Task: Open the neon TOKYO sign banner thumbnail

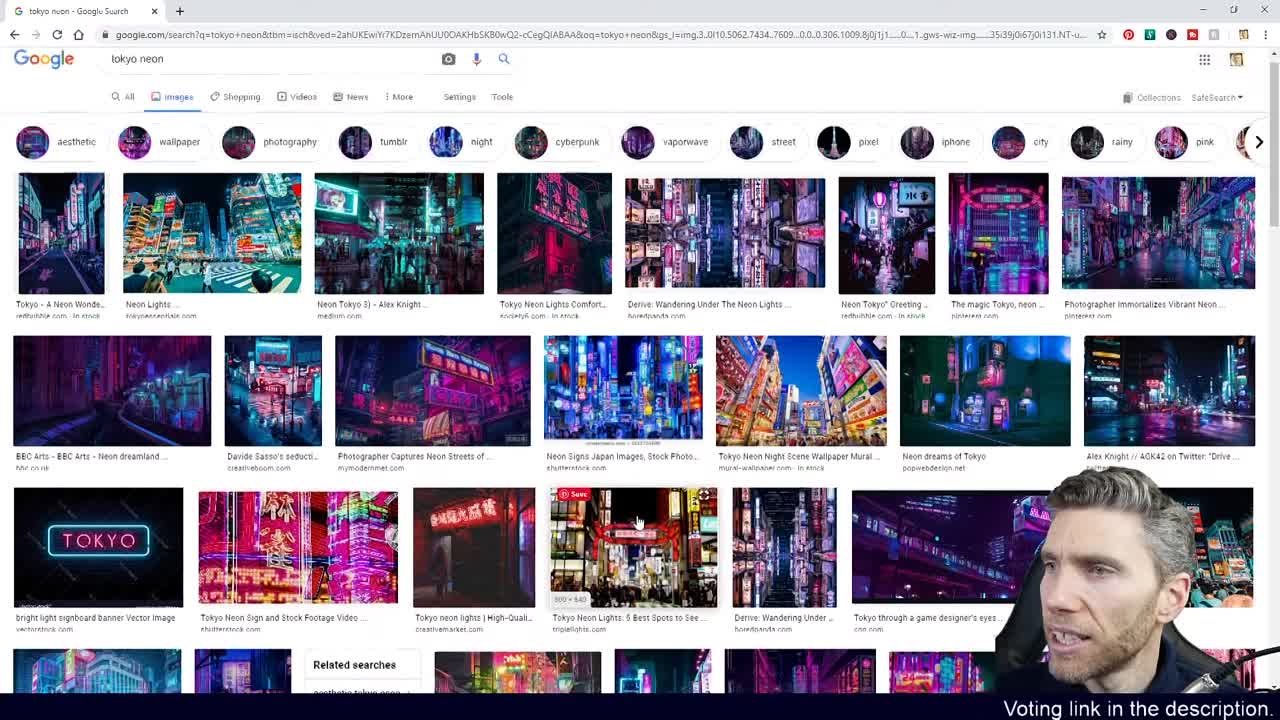Action: [x=98, y=547]
